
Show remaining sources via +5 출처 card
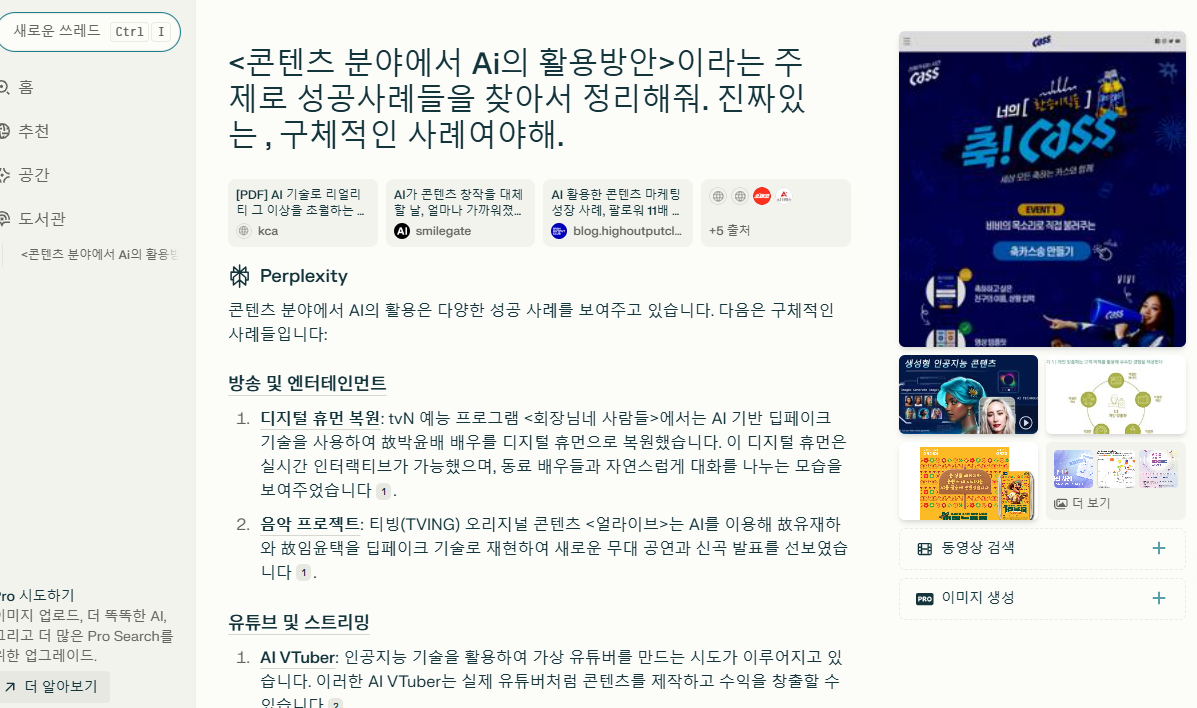pos(776,213)
